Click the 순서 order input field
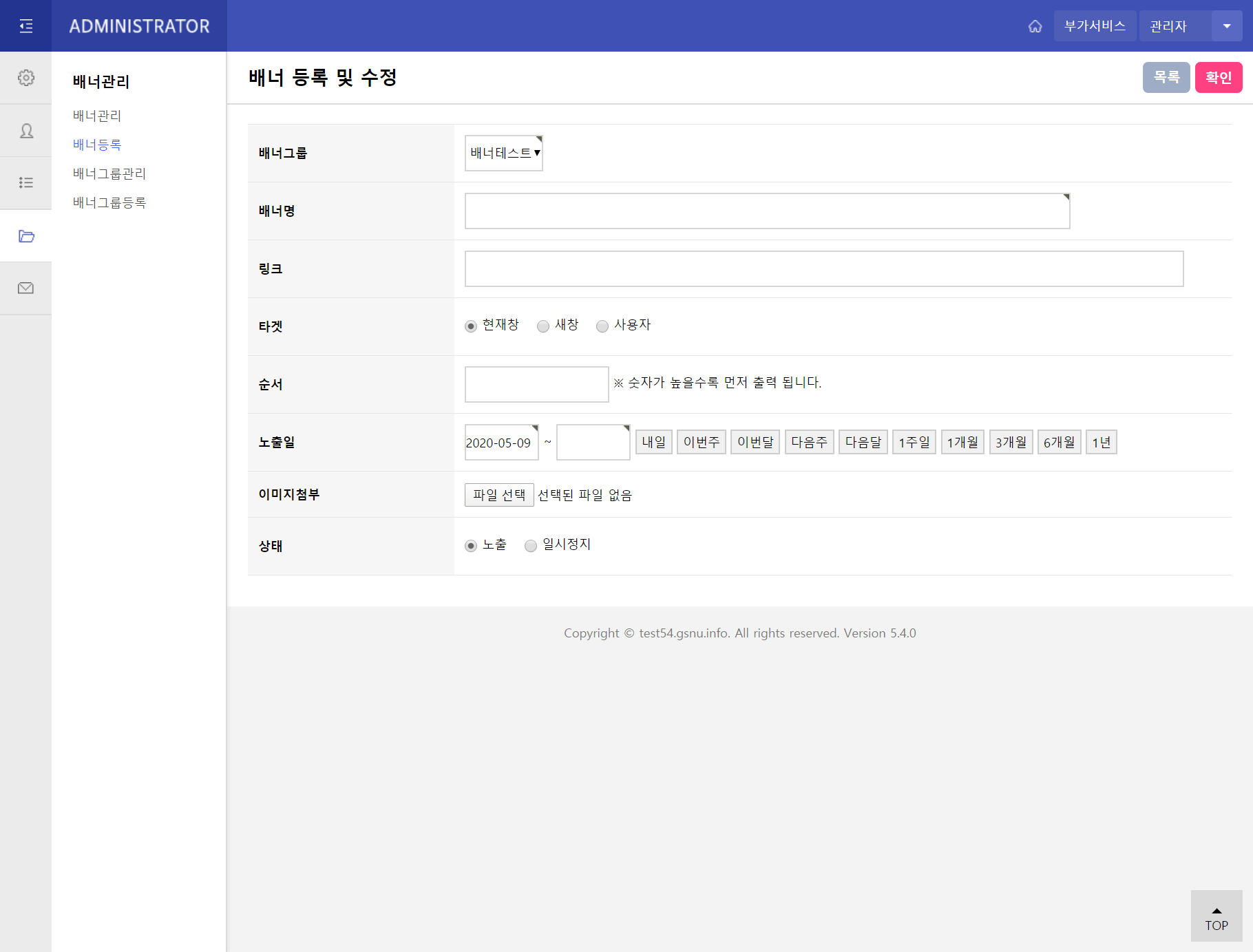The height and width of the screenshot is (952, 1253). tap(536, 384)
